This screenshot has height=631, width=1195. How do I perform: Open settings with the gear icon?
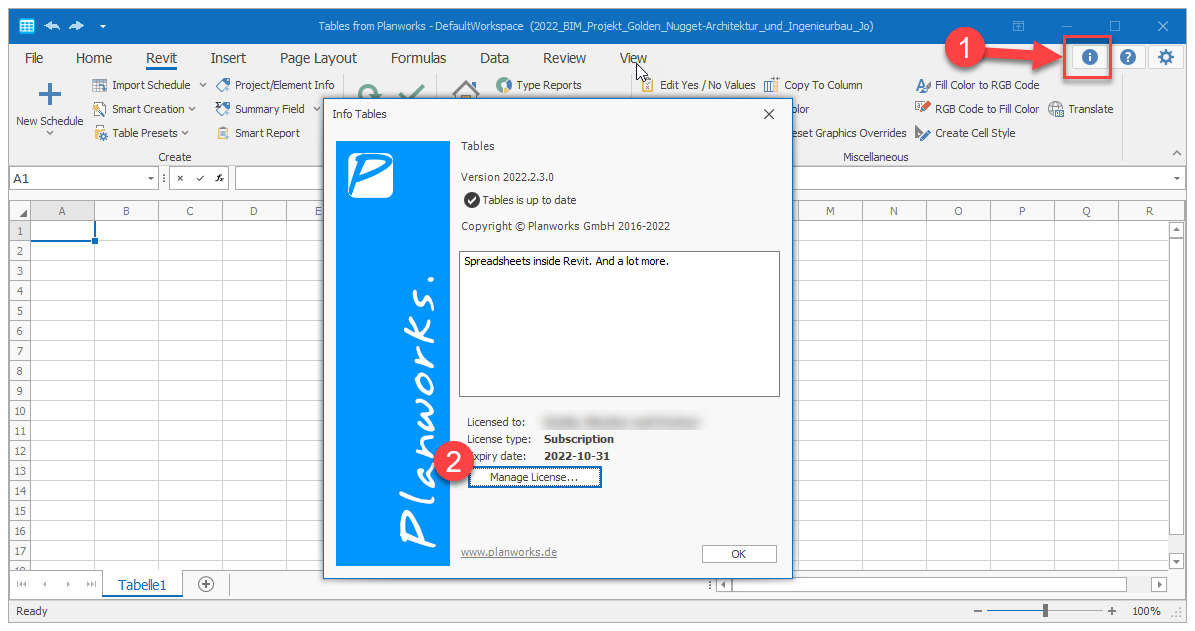[x=1166, y=57]
